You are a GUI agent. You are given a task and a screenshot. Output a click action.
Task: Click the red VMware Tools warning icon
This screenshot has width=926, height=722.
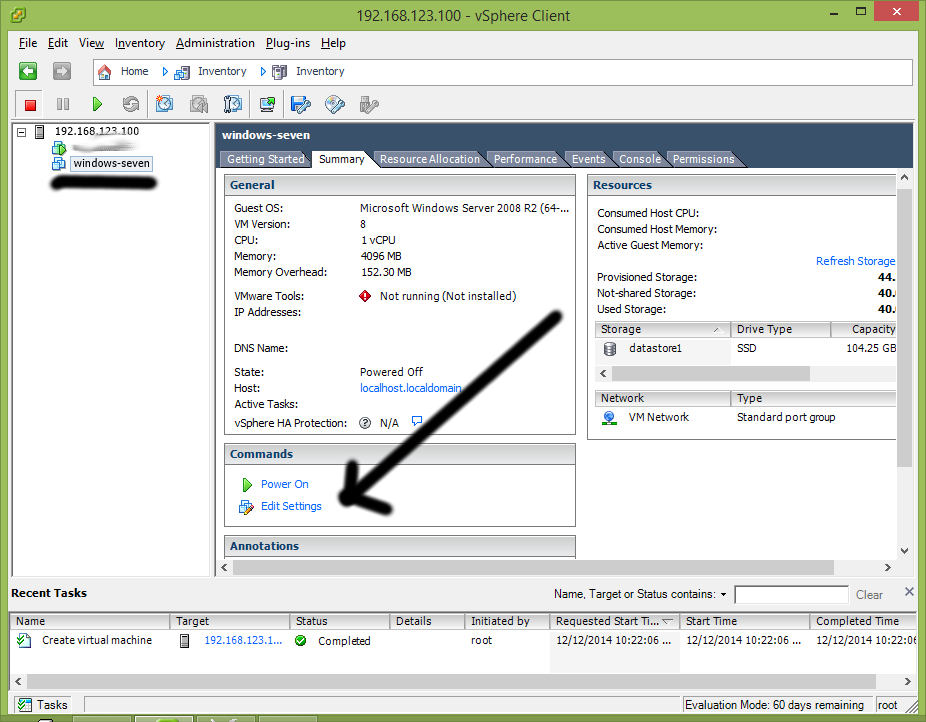coord(365,296)
